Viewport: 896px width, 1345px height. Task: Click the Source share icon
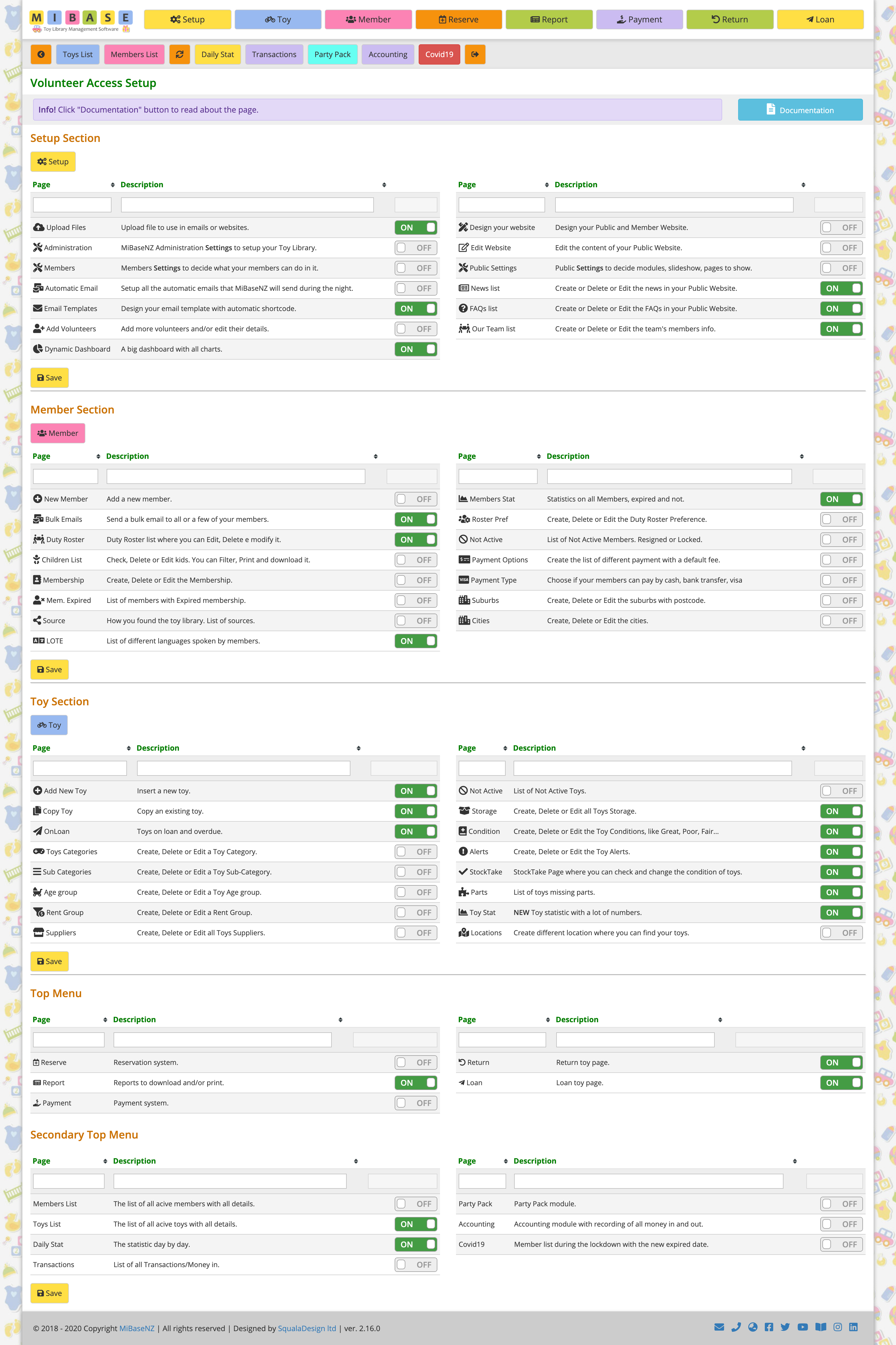click(x=37, y=620)
